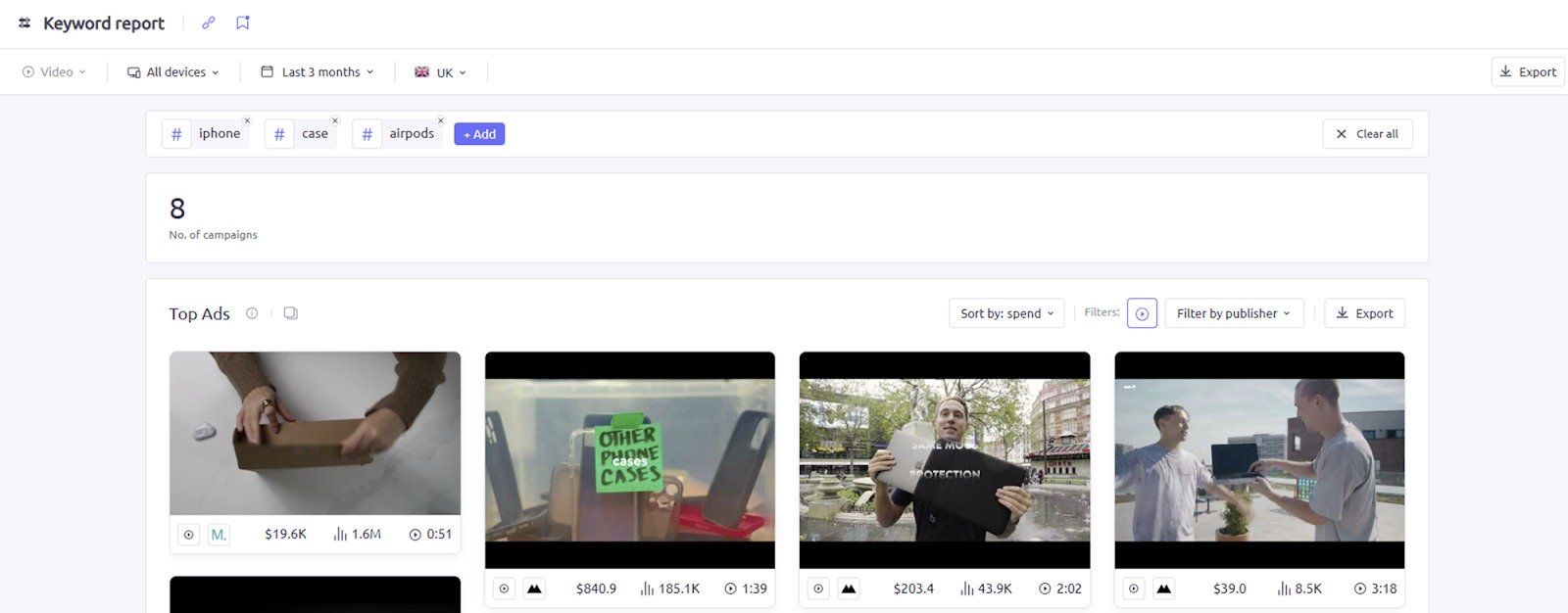Open the Filter by publisher dropdown
Image resolution: width=1568 pixels, height=613 pixels.
pyautogui.click(x=1234, y=313)
